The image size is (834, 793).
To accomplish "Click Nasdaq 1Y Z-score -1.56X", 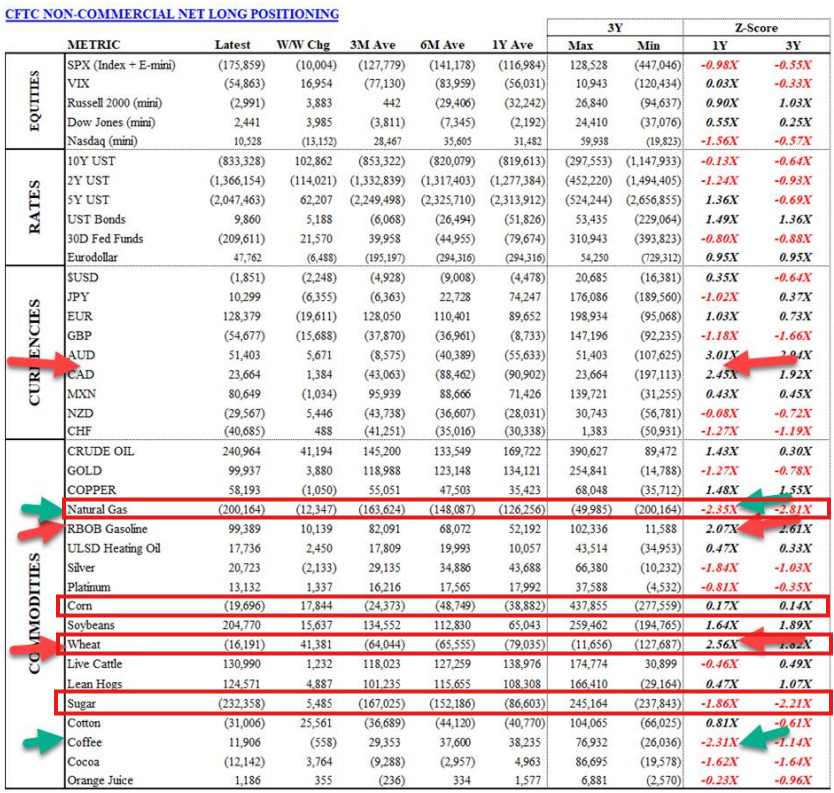I will [x=719, y=141].
